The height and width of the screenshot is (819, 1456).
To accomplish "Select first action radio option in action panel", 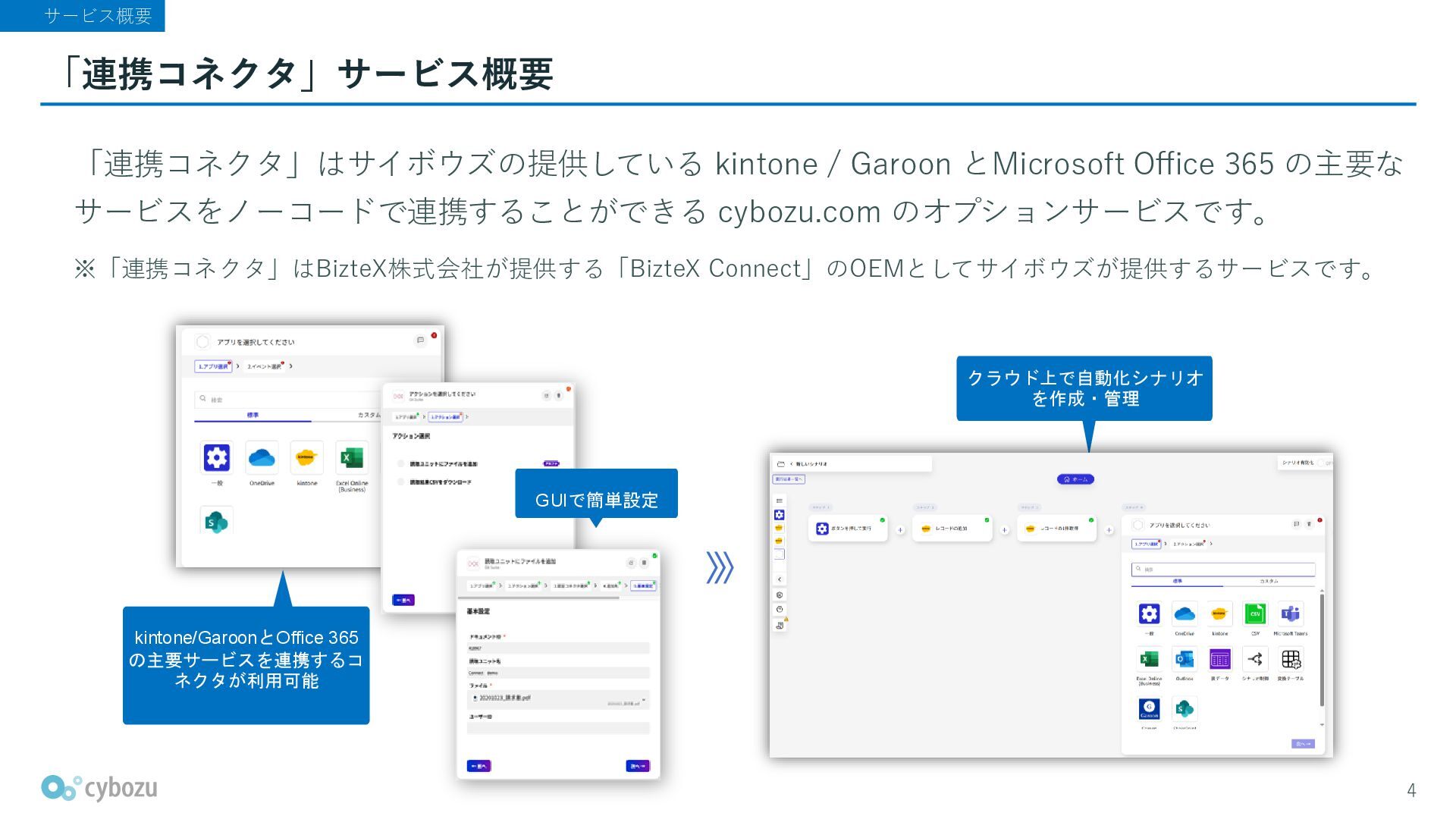I will [401, 463].
